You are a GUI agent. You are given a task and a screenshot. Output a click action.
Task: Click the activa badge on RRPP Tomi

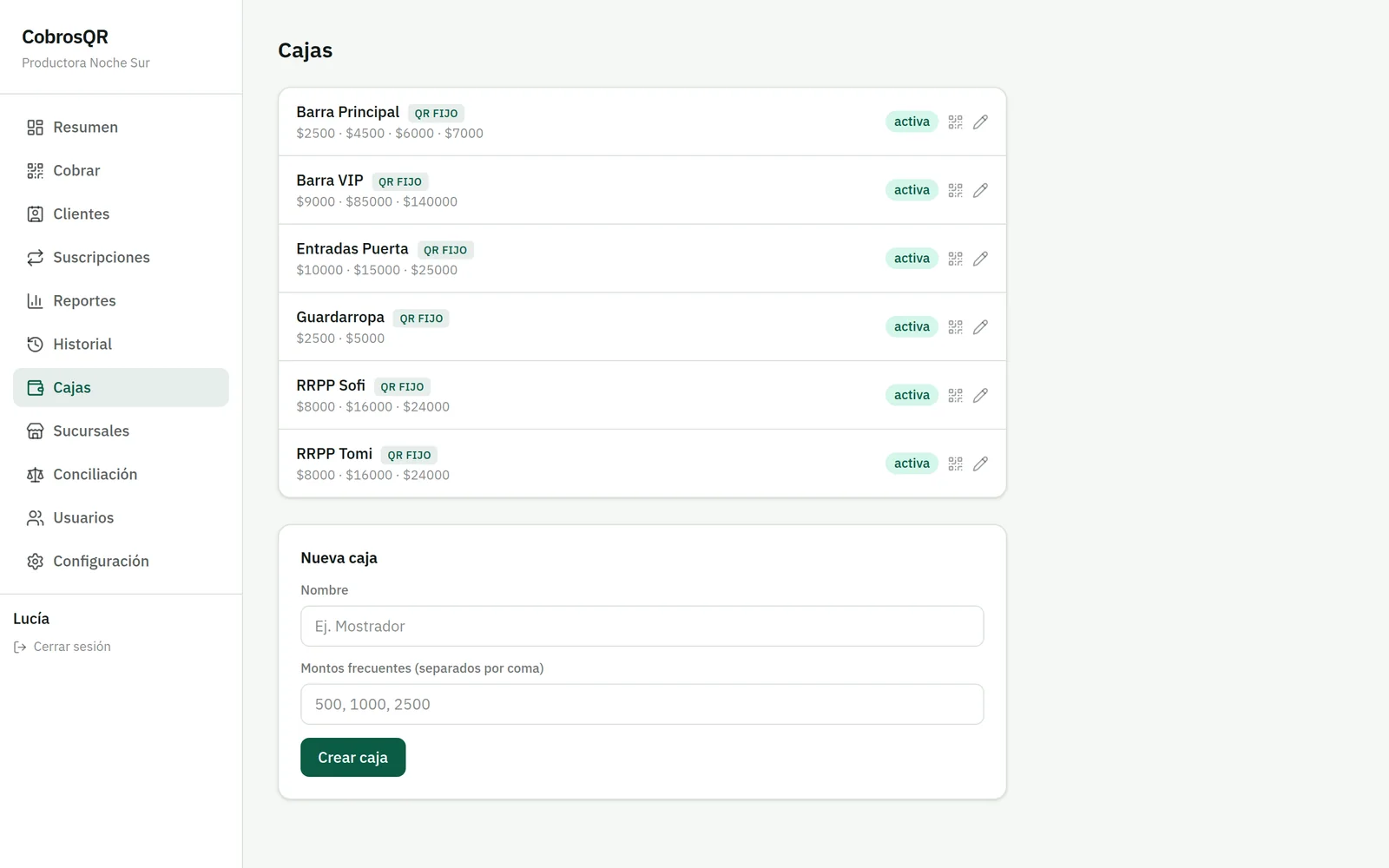coord(912,464)
